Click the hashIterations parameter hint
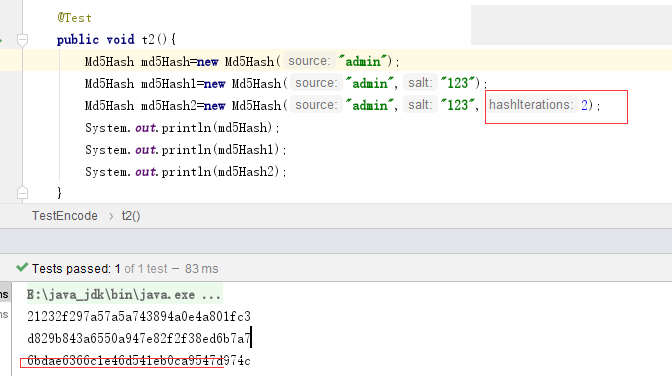This screenshot has height=376, width=672. pos(531,105)
